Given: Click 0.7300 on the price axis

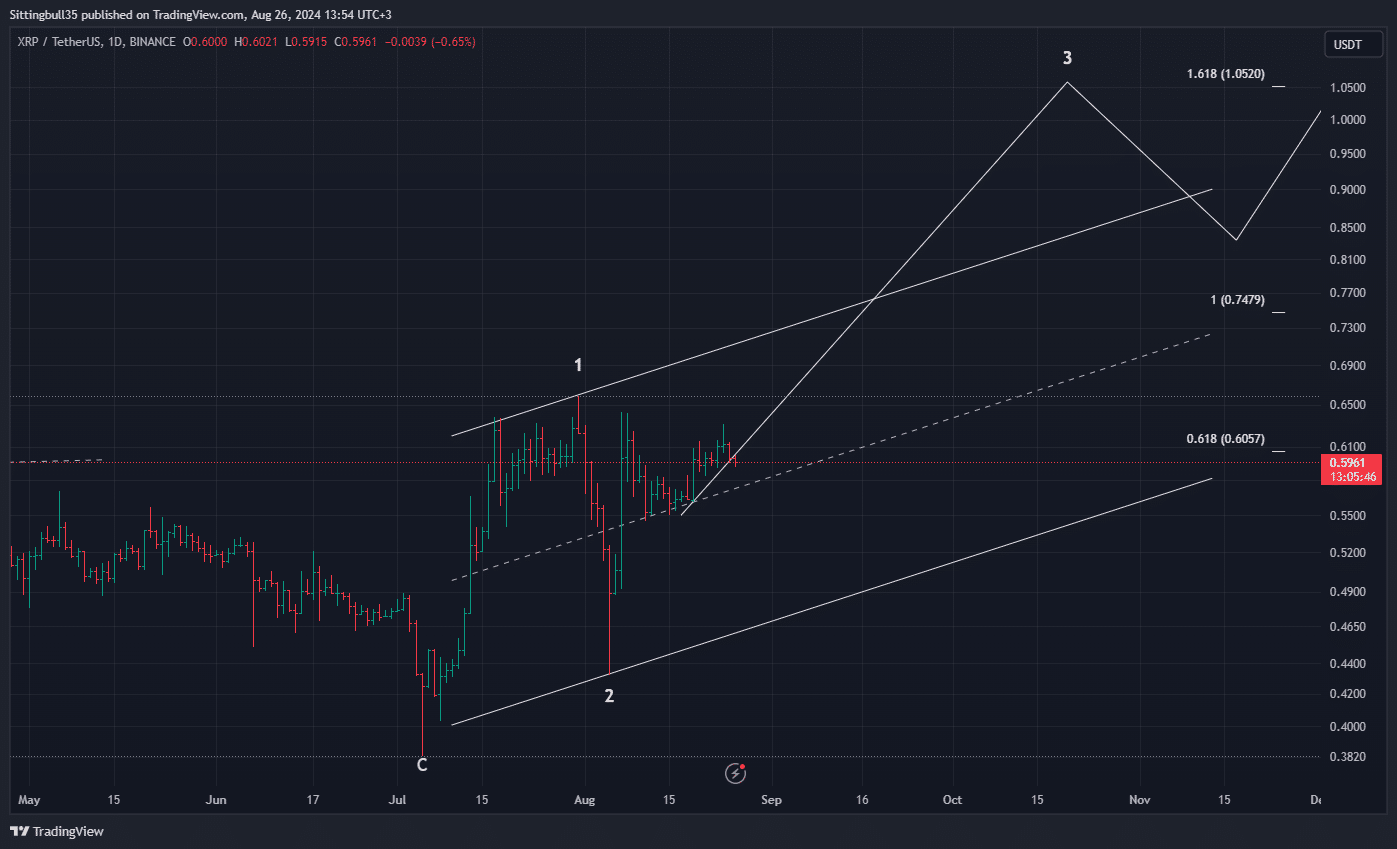Looking at the screenshot, I should pos(1348,328).
